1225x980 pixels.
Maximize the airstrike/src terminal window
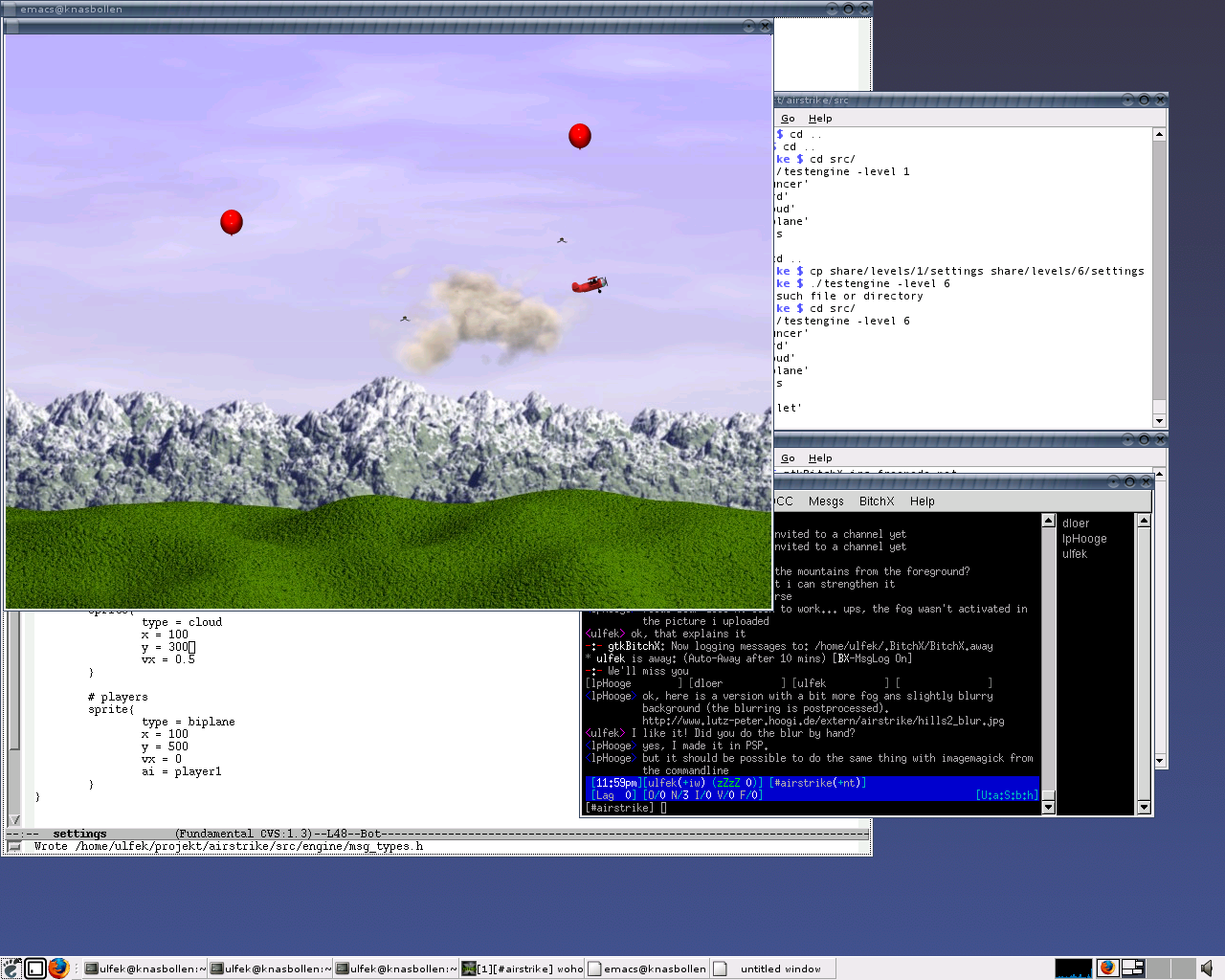1144,100
